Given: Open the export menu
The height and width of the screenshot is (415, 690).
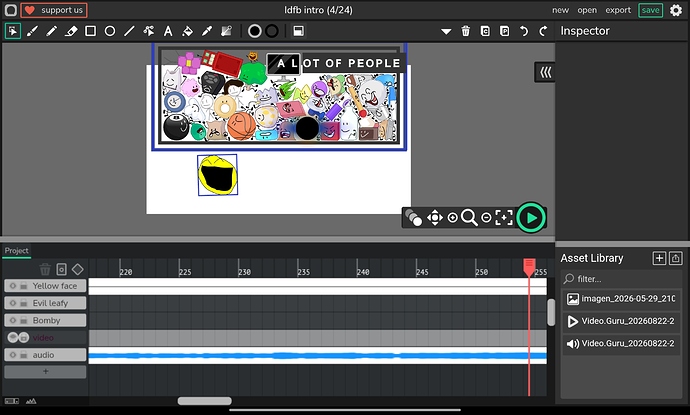Looking at the screenshot, I should [618, 10].
